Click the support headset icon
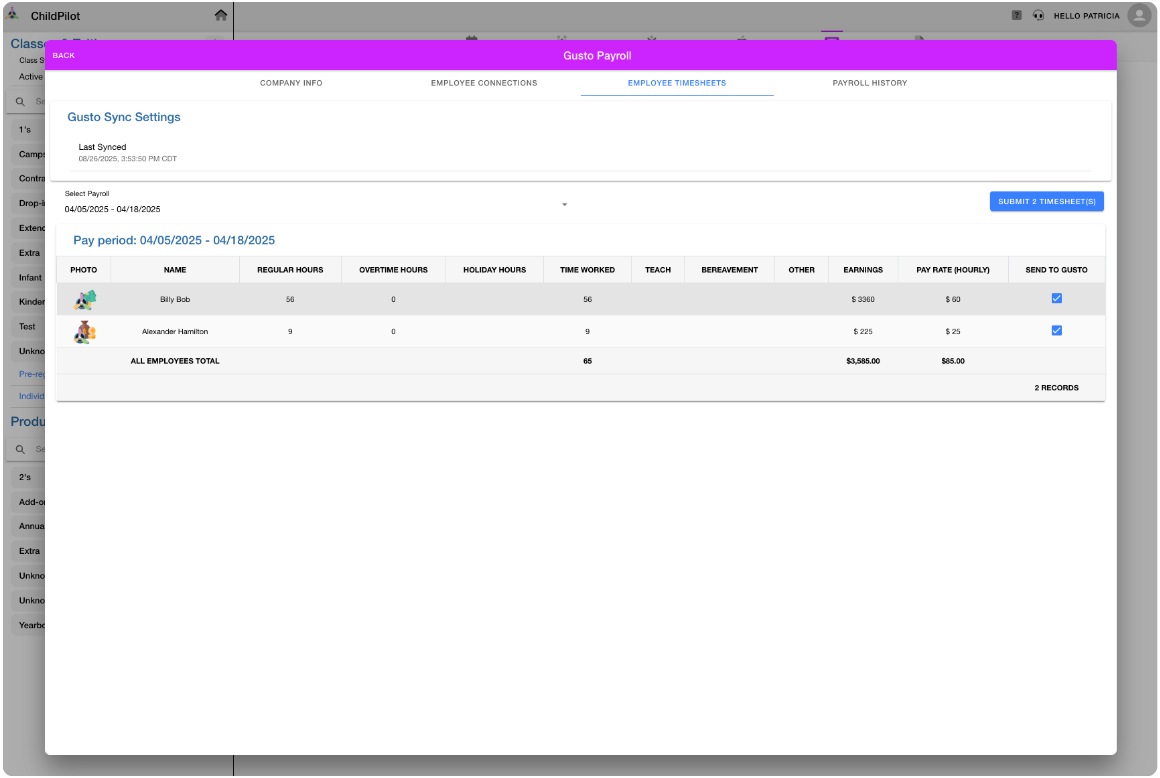 (1038, 15)
